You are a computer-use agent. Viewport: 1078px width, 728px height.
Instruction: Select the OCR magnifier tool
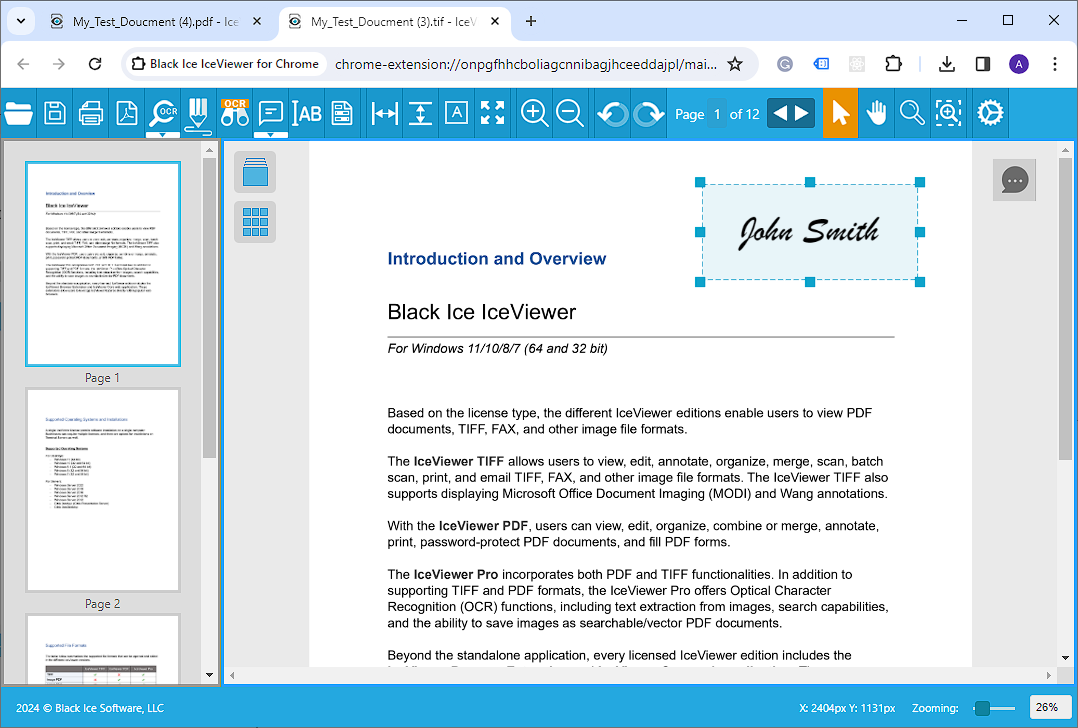[164, 113]
